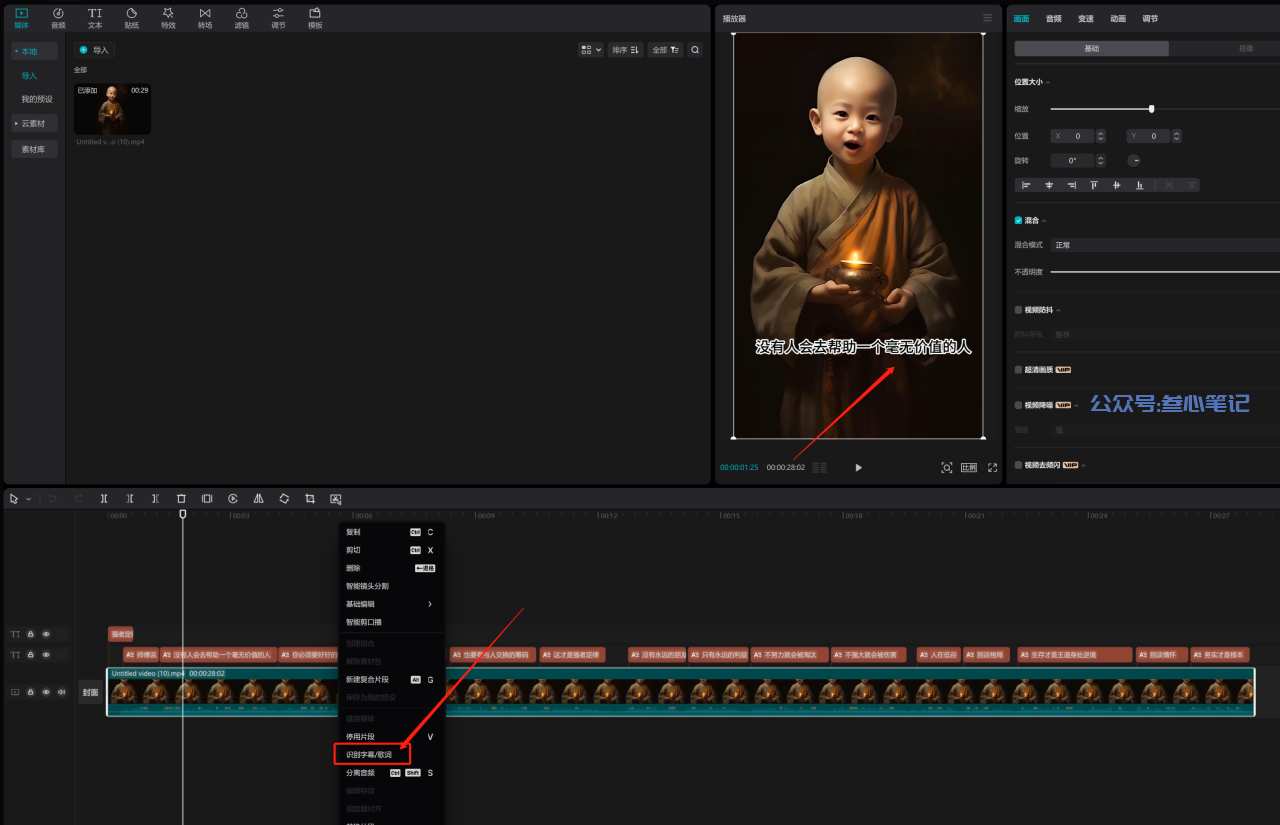Open the 滤镜 filters tab
Screen dimensions: 1280x825
pos(242,17)
